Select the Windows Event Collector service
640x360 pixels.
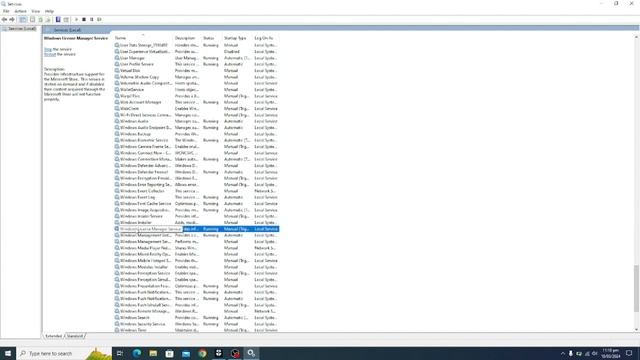tap(196, 191)
